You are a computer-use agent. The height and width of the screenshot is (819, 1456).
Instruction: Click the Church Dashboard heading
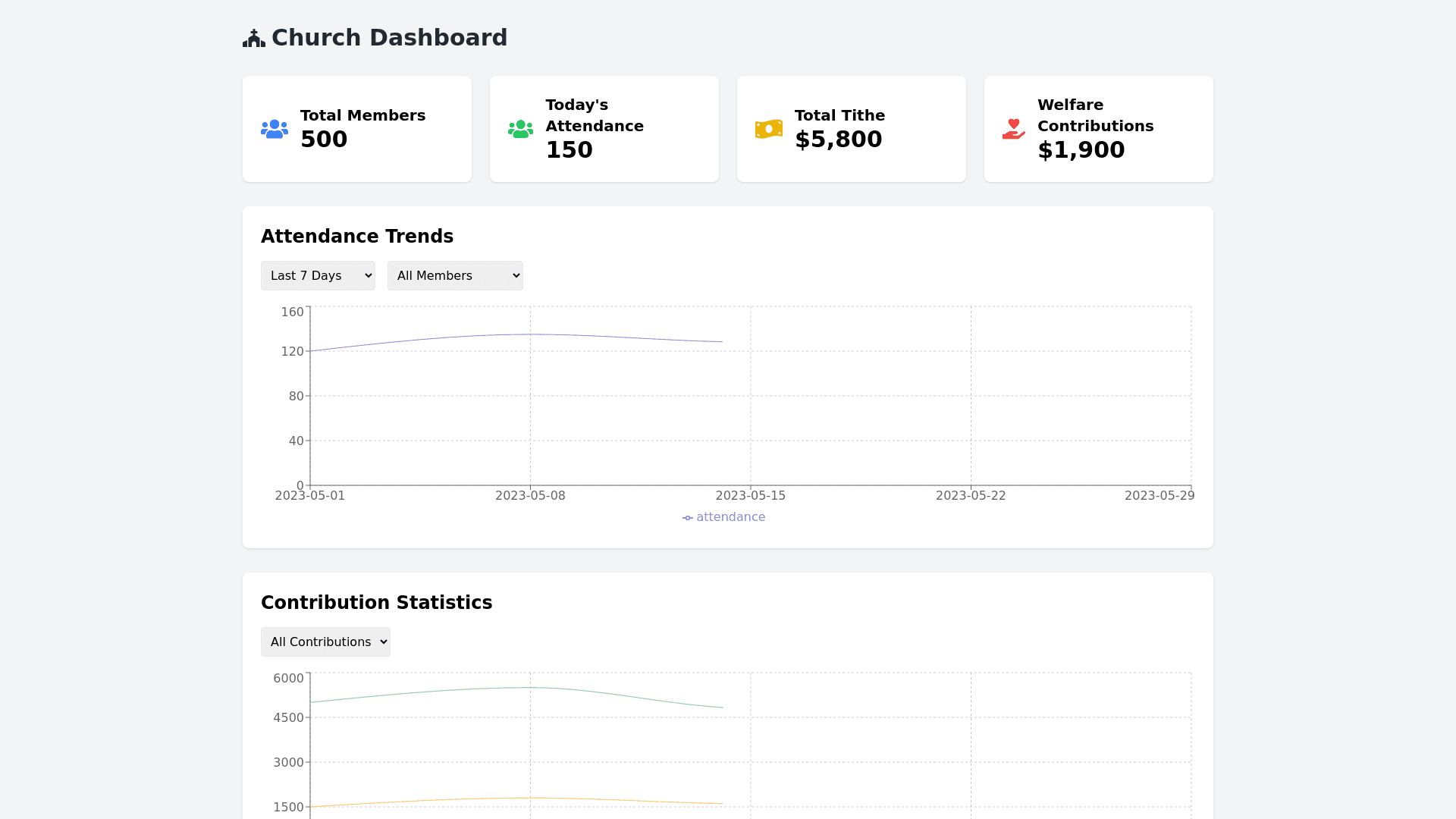(389, 38)
